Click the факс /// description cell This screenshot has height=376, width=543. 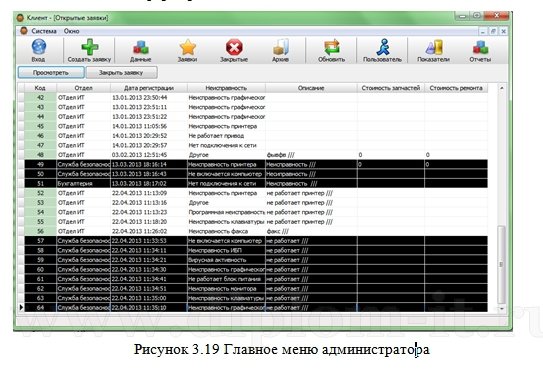[x=311, y=231]
